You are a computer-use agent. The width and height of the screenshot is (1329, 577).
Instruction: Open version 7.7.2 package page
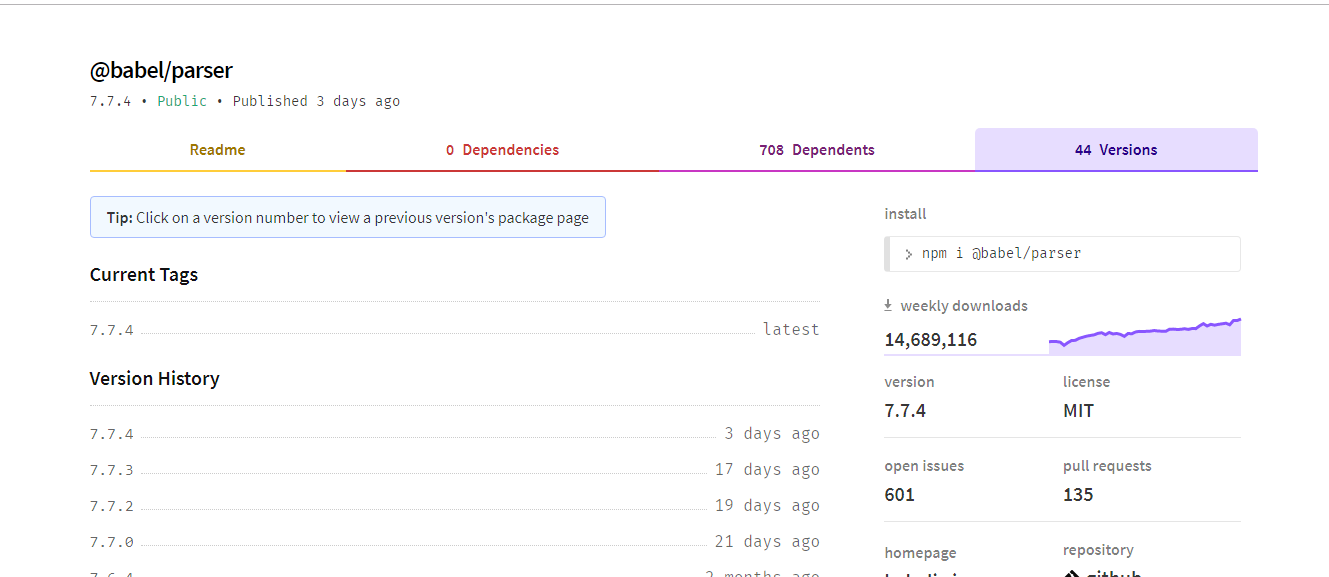click(110, 505)
